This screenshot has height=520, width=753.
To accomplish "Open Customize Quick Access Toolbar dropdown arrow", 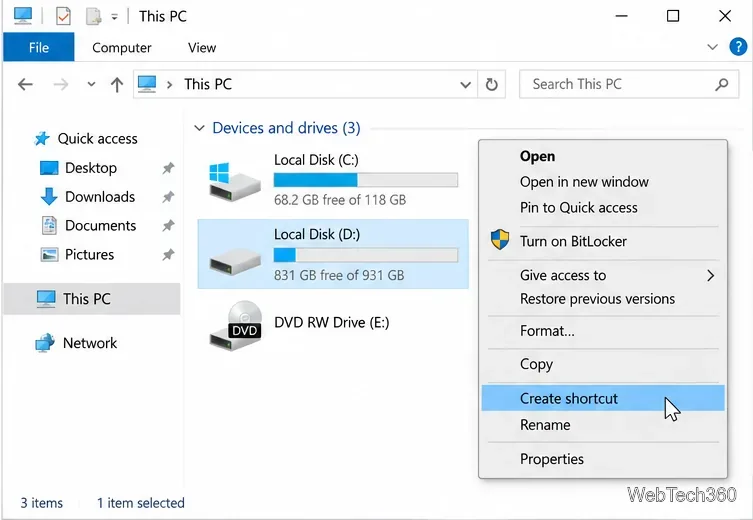I will [x=114, y=17].
